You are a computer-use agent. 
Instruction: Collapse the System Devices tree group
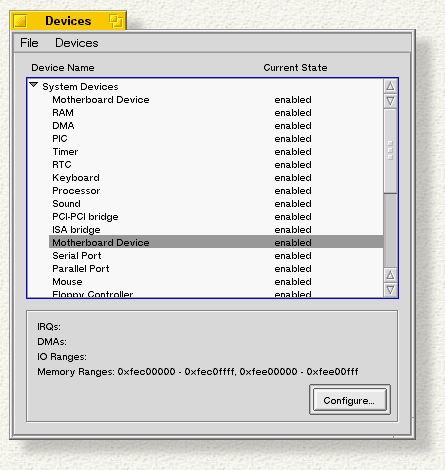tap(34, 85)
